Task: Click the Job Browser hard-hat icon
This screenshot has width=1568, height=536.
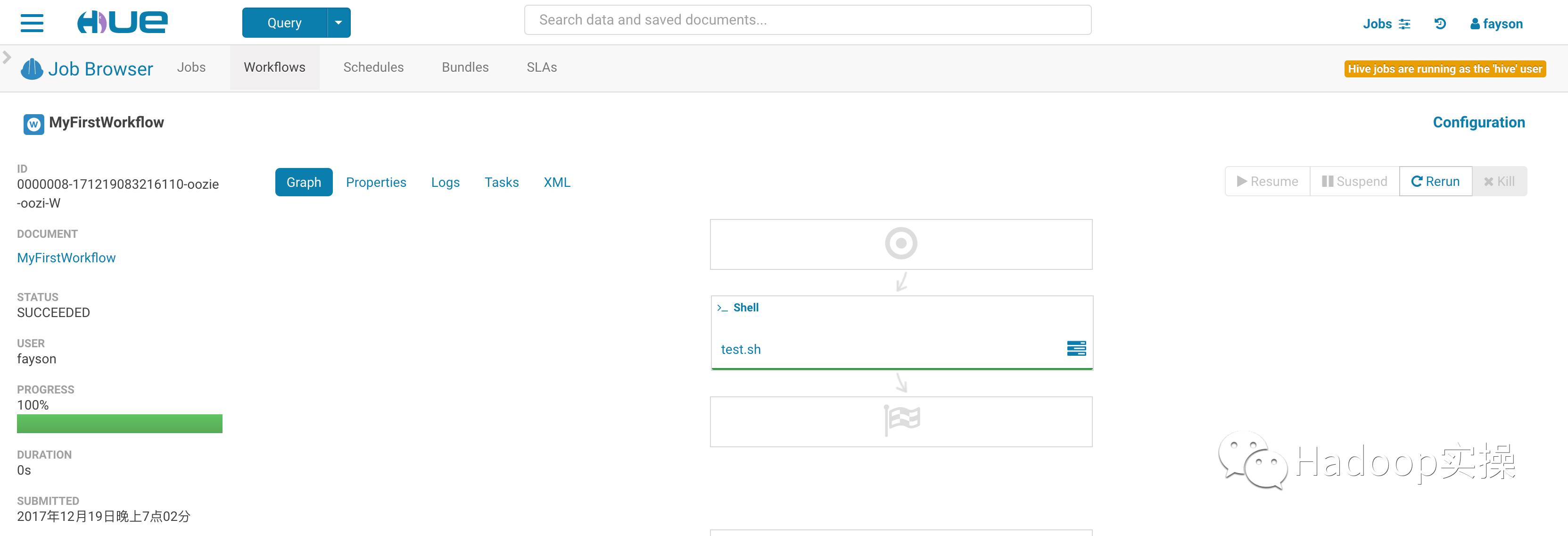Action: 32,69
